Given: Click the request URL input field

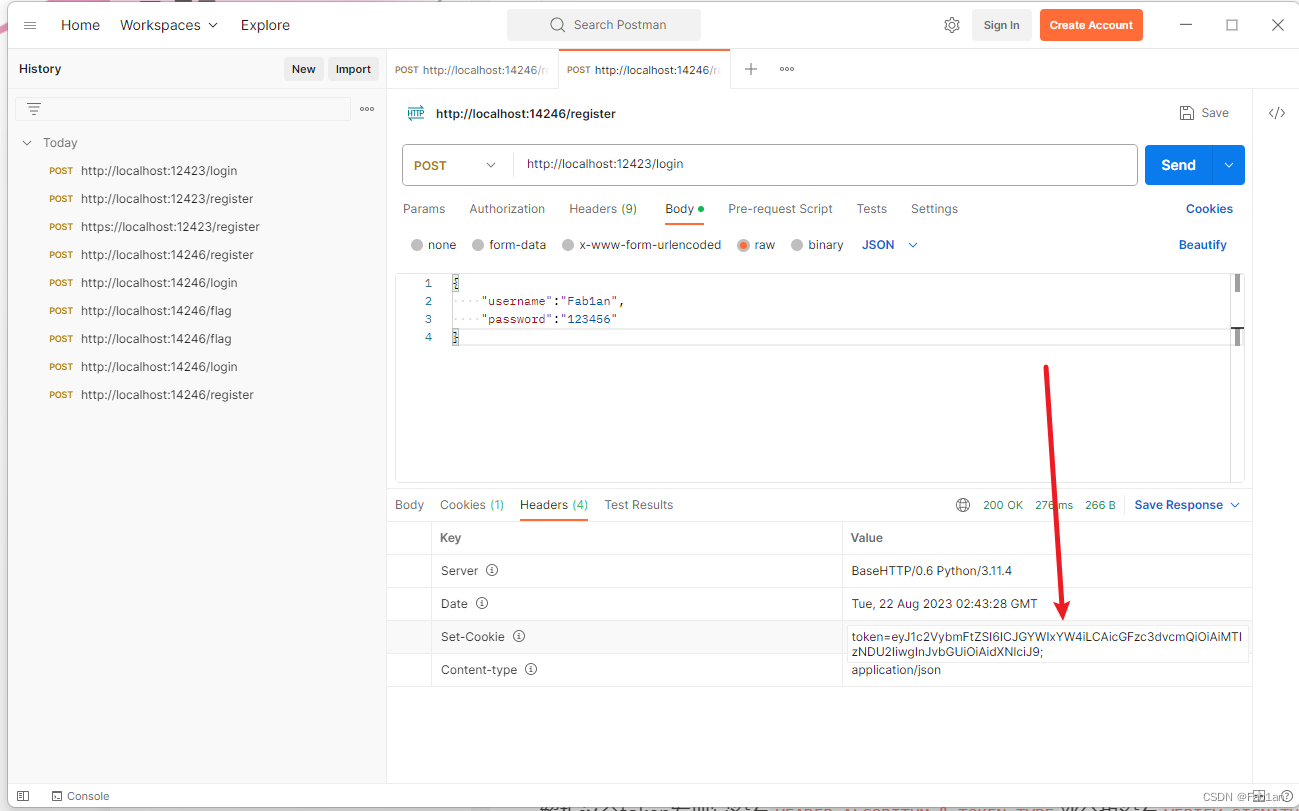Looking at the screenshot, I should coord(825,165).
